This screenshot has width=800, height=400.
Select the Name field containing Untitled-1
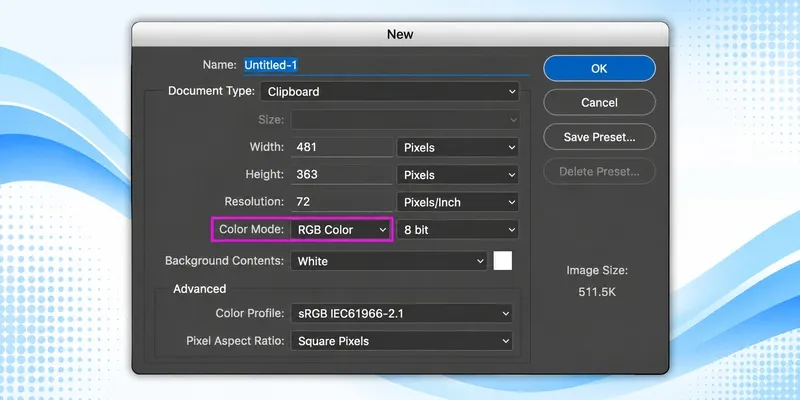(x=386, y=65)
